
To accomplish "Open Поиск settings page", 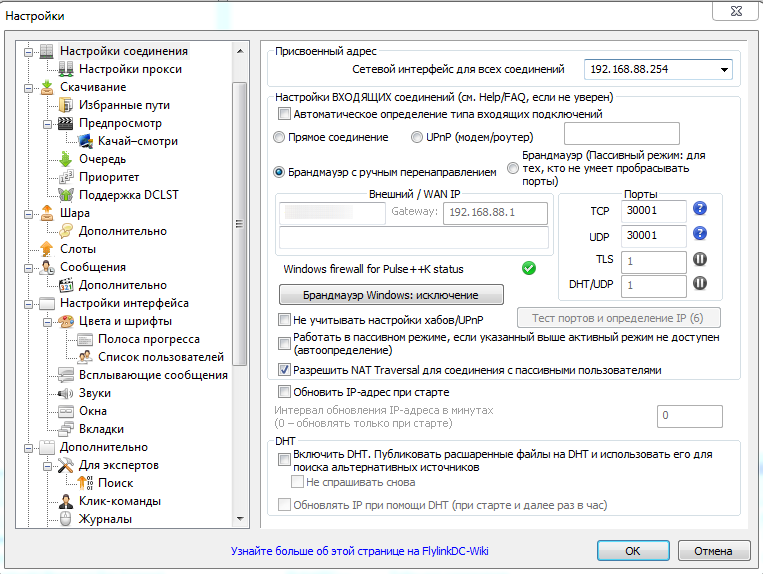I will pos(115,483).
